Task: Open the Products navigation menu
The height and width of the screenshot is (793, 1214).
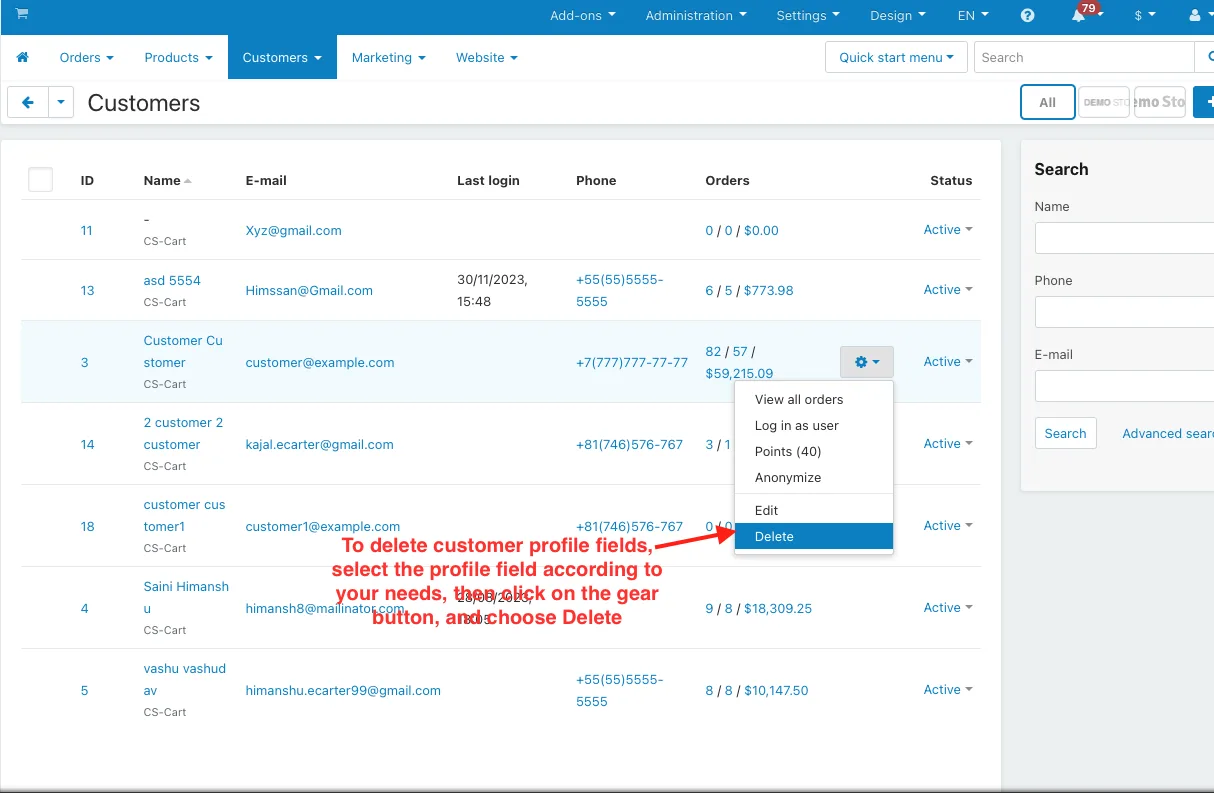Action: [179, 58]
